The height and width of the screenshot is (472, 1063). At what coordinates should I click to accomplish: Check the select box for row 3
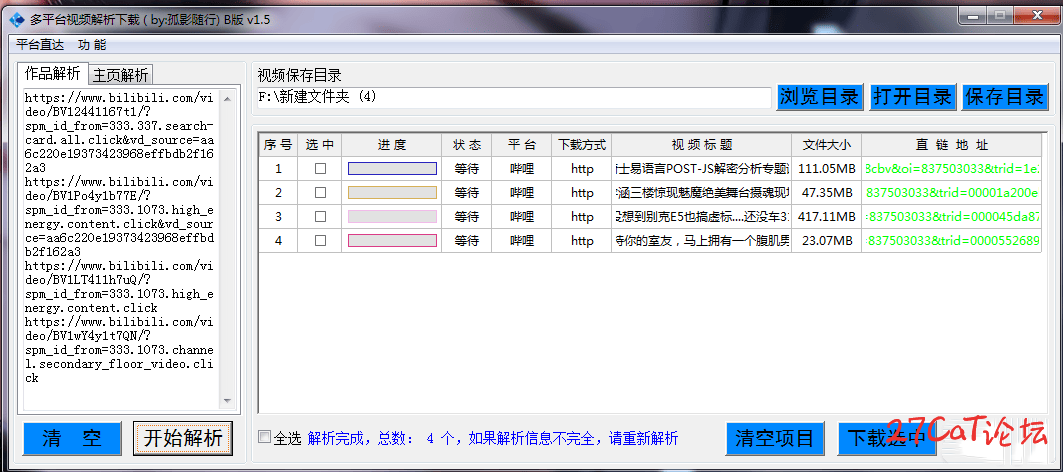[x=320, y=217]
